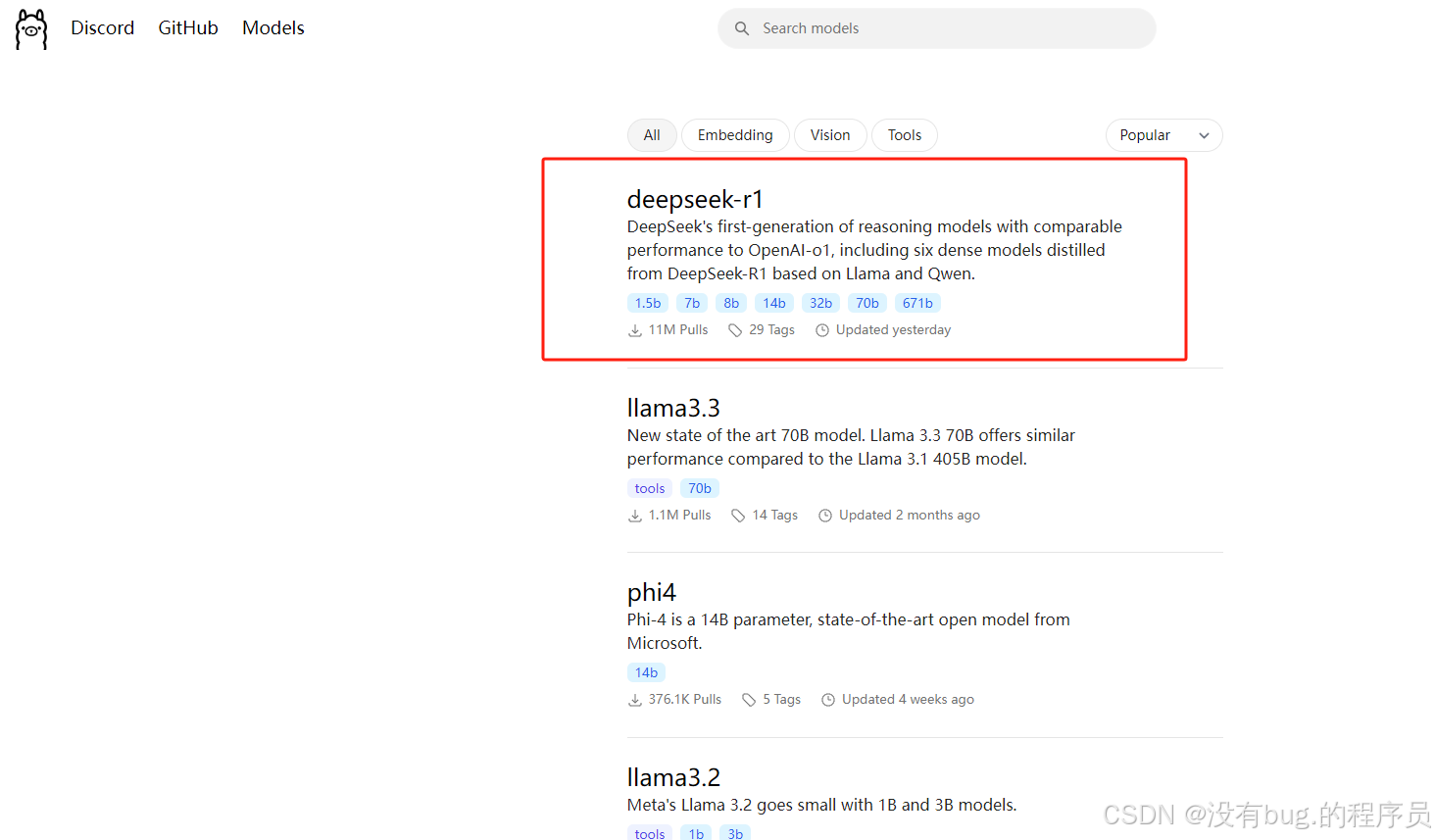Click the 11M Pulls text
The width and height of the screenshot is (1435, 840).
point(678,330)
